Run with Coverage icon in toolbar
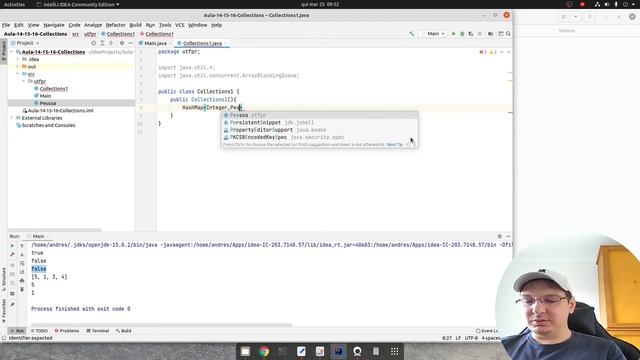This screenshot has width=640, height=360. 471,34
